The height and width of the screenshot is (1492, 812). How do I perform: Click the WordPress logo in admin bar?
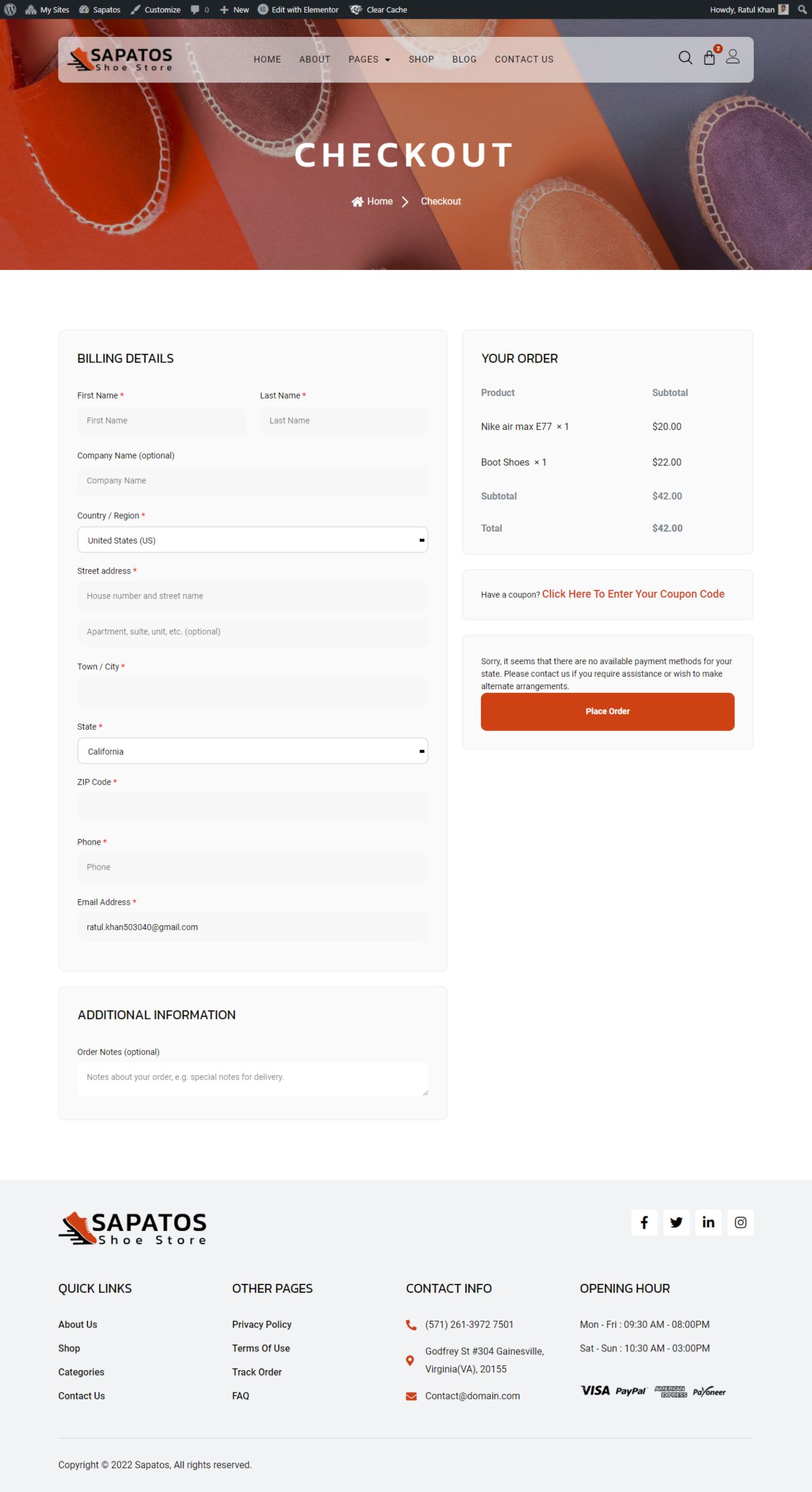[x=10, y=9]
